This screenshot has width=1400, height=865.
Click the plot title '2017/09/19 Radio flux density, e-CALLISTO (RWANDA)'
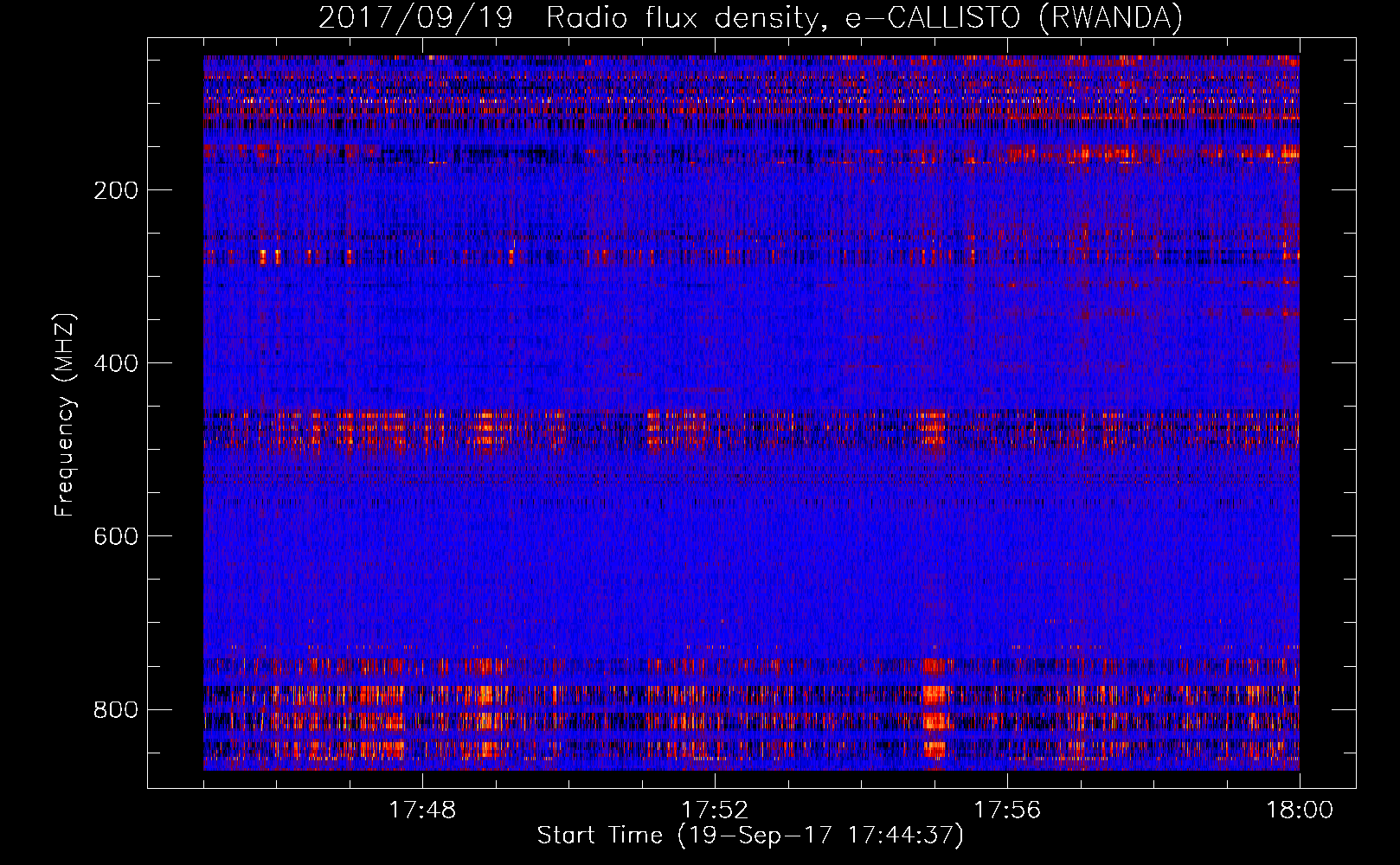click(750, 18)
